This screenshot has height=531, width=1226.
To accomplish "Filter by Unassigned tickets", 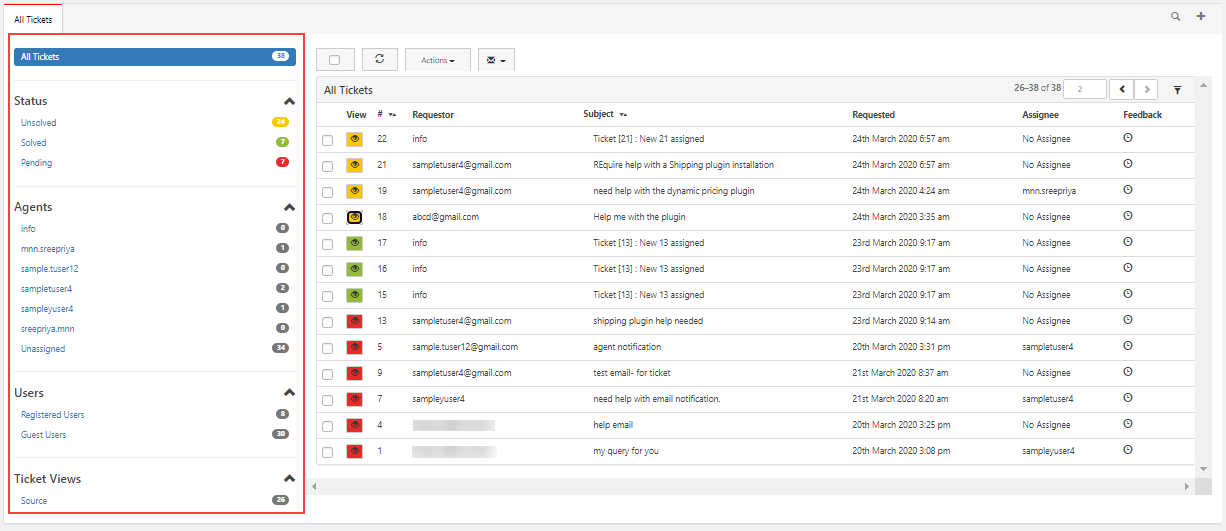I will (x=43, y=349).
